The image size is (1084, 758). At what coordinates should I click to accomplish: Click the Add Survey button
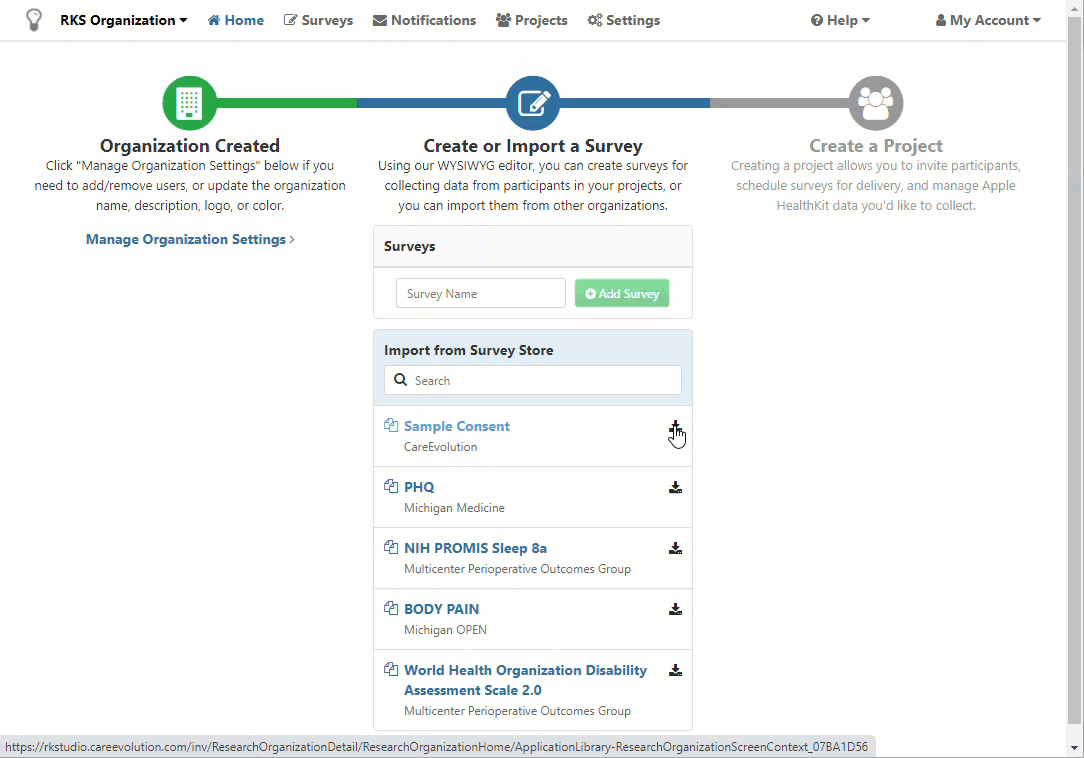(x=621, y=294)
